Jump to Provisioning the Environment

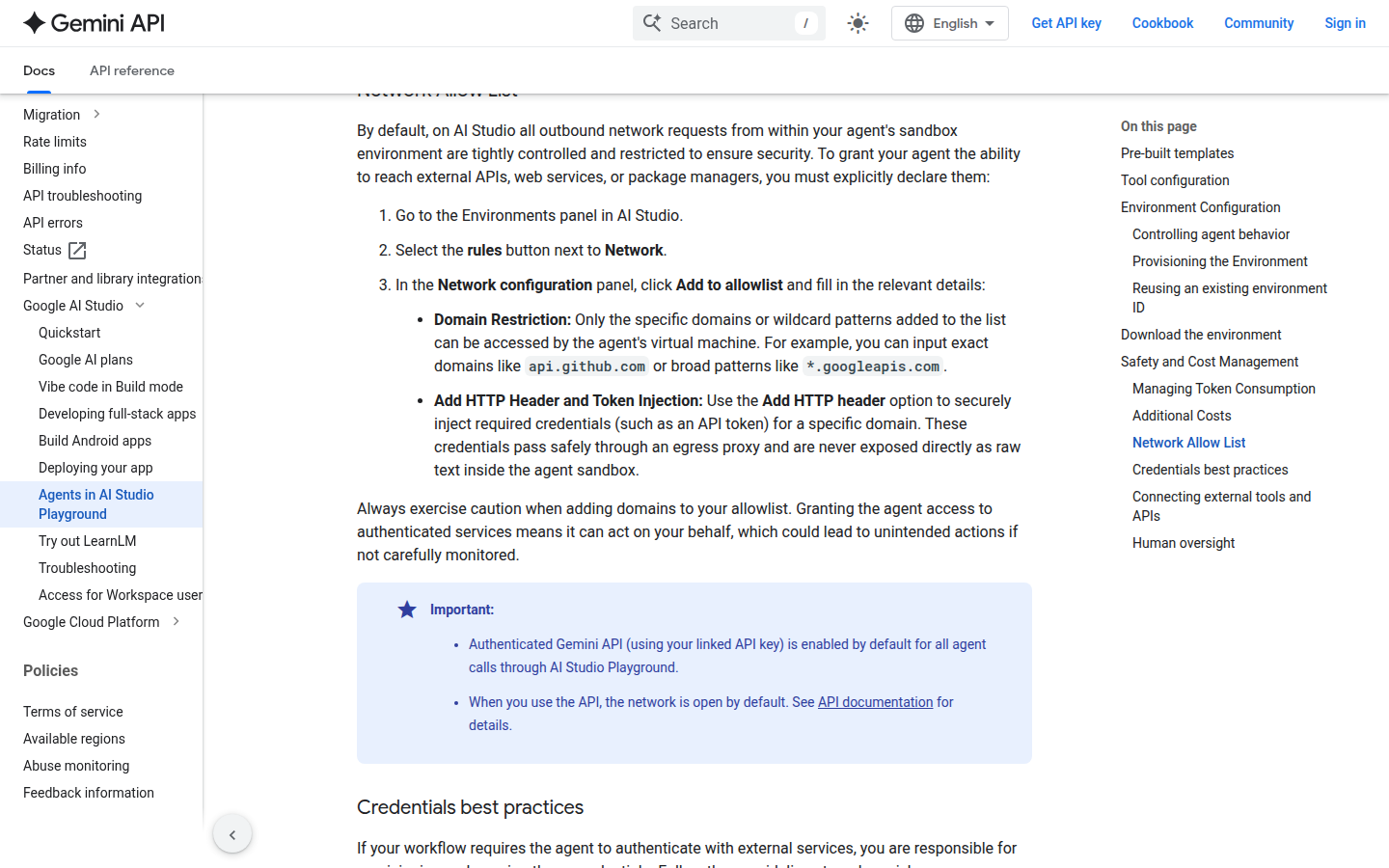pos(1219,261)
